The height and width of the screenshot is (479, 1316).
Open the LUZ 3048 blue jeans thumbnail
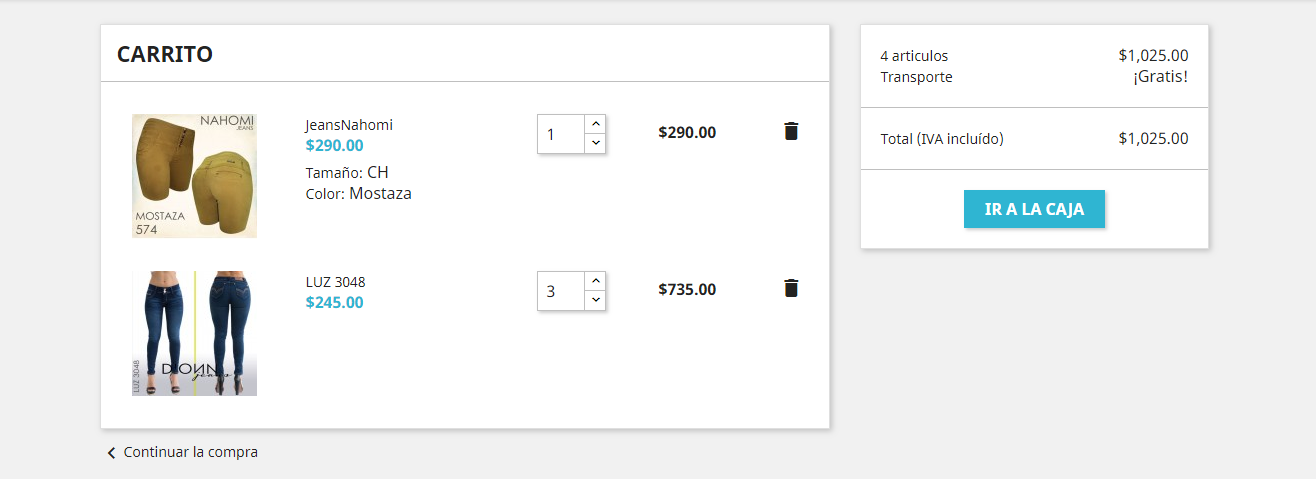click(x=194, y=333)
